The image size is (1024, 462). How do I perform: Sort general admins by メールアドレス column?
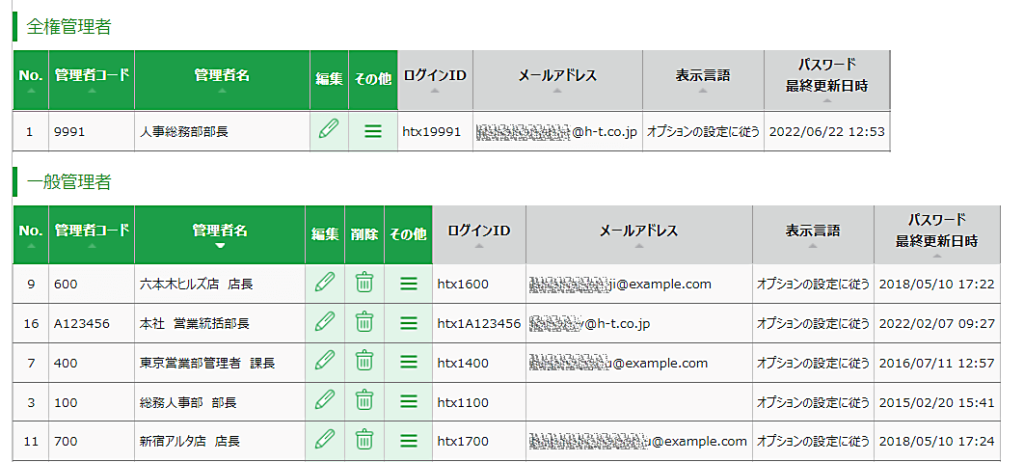[638, 235]
